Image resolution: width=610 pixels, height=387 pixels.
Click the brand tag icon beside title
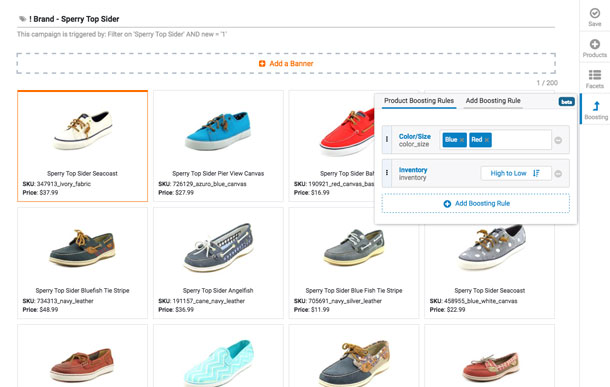(x=23, y=19)
